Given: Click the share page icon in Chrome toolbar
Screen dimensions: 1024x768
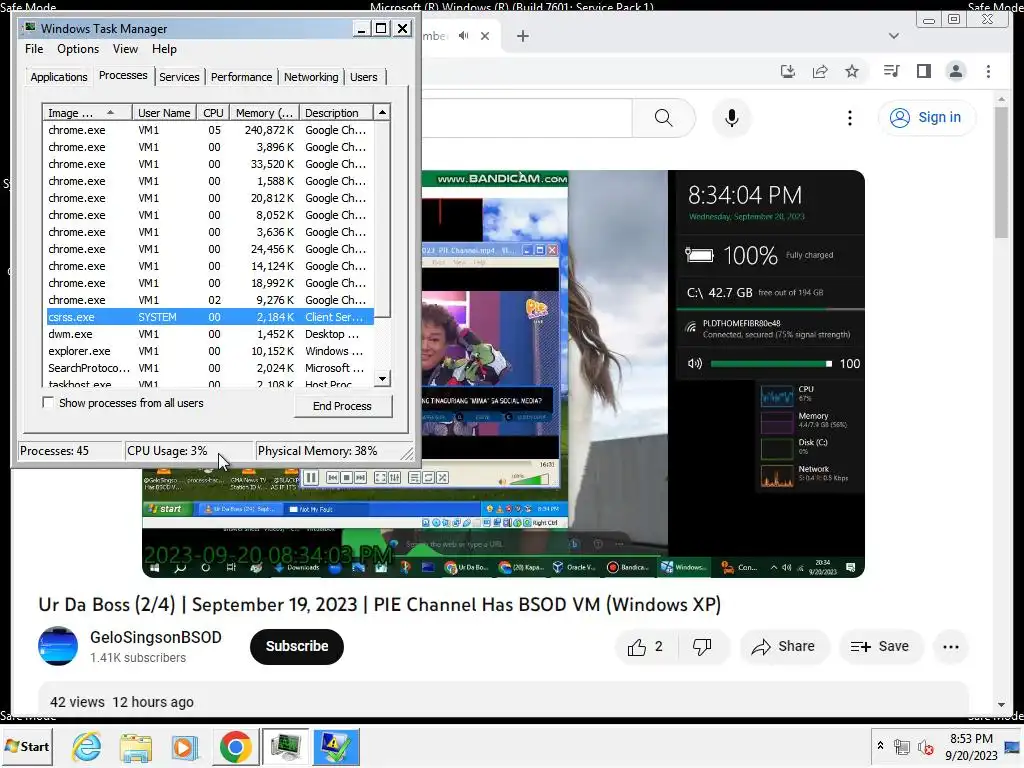Looking at the screenshot, I should 820,71.
